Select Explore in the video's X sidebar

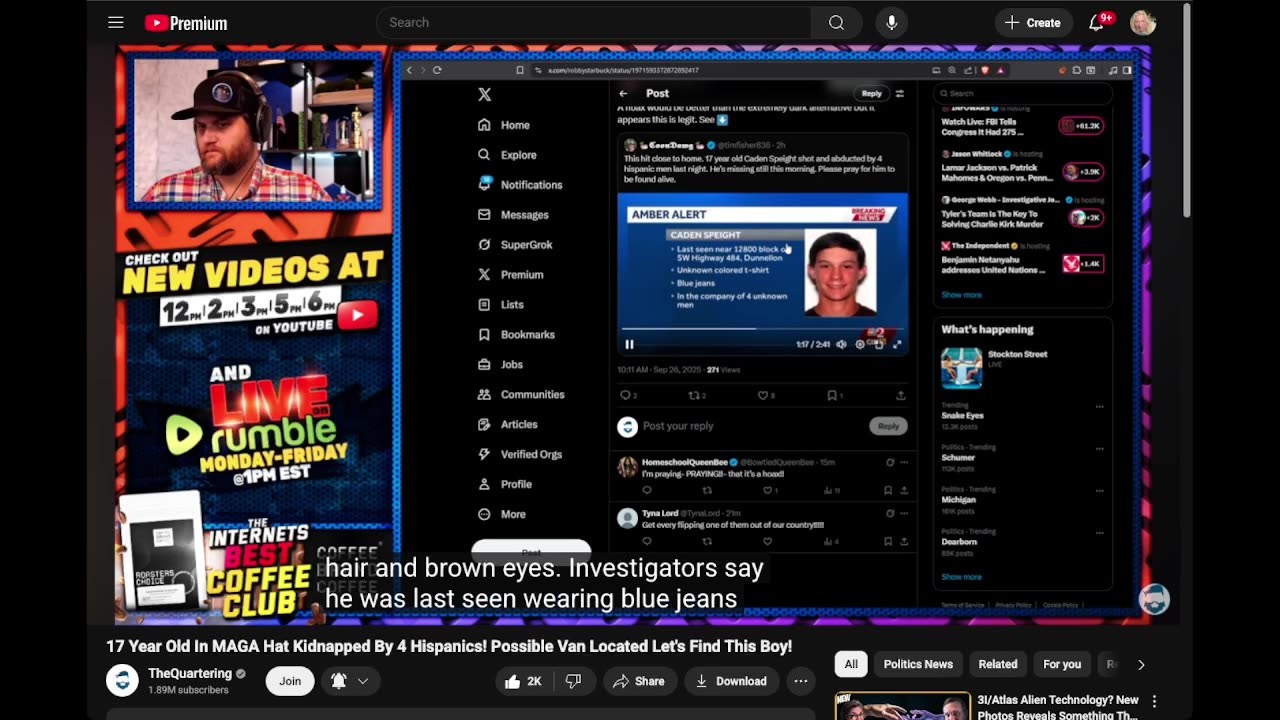507,155
